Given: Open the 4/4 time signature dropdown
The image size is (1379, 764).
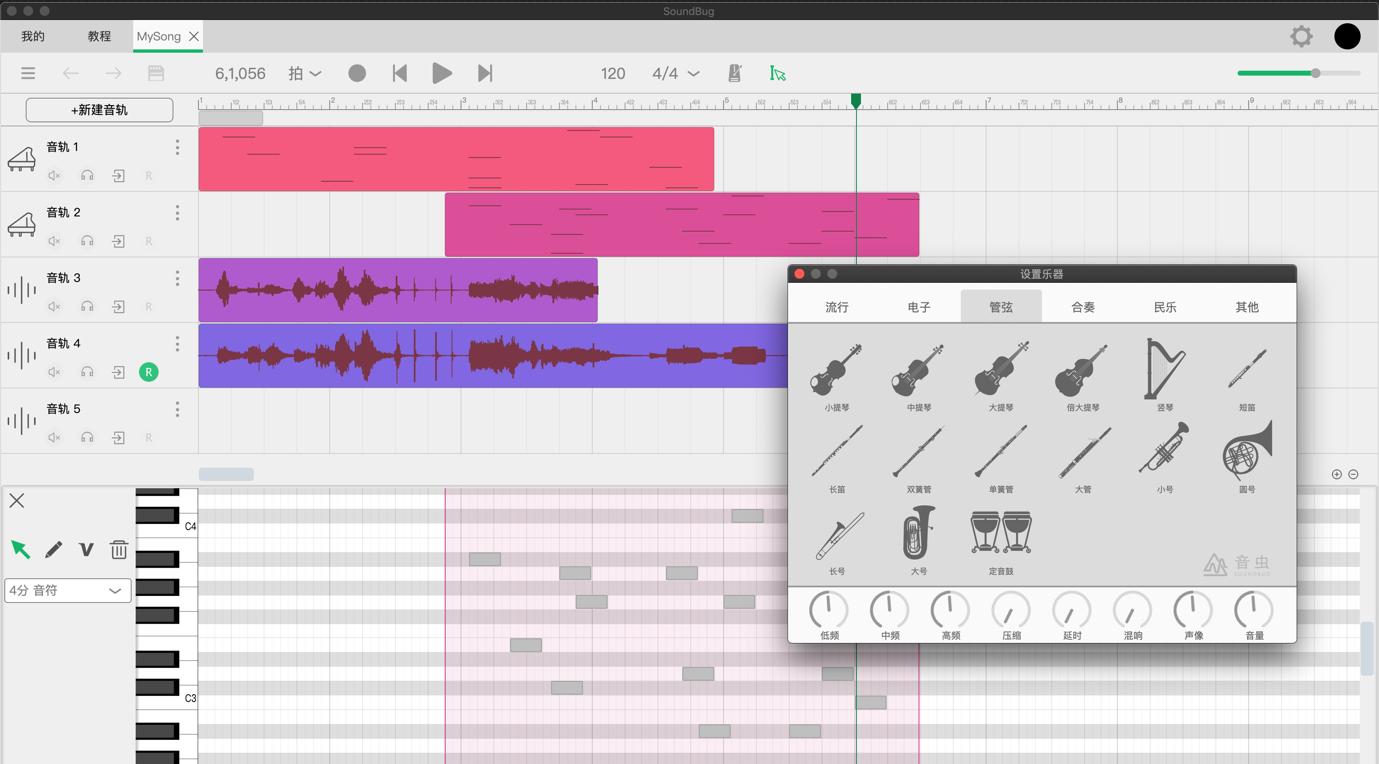Looking at the screenshot, I should pos(675,73).
